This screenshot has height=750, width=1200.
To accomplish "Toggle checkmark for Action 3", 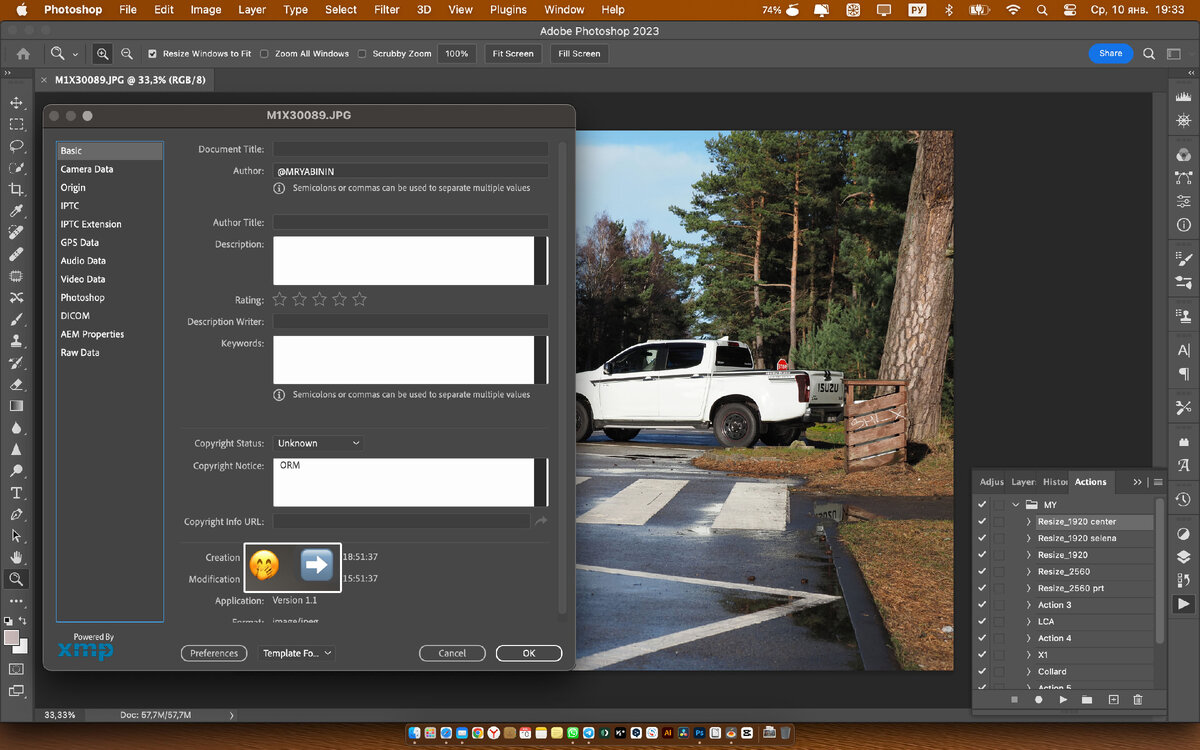I will [982, 605].
